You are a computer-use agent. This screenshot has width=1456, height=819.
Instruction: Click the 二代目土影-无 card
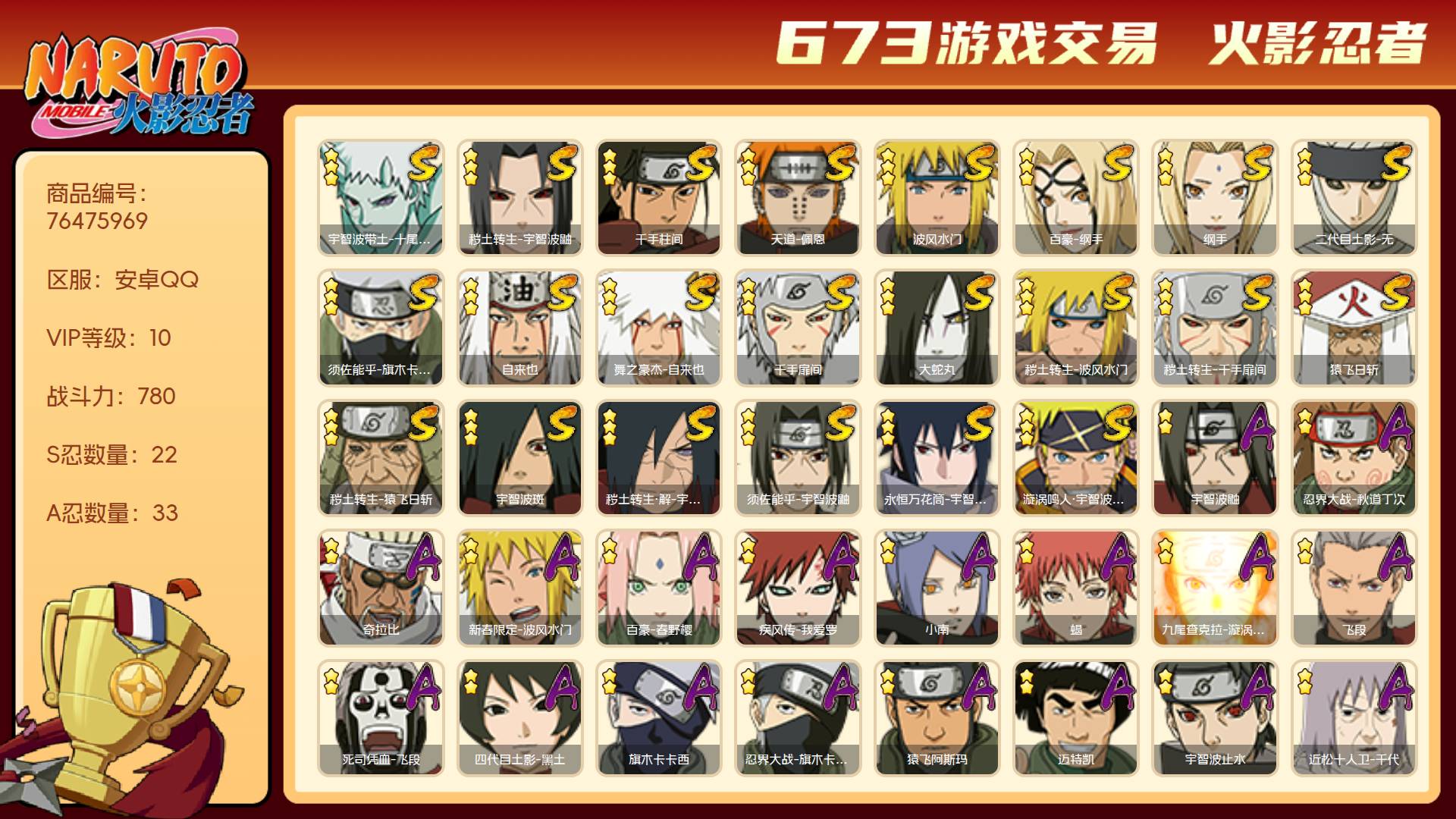pyautogui.click(x=1354, y=198)
